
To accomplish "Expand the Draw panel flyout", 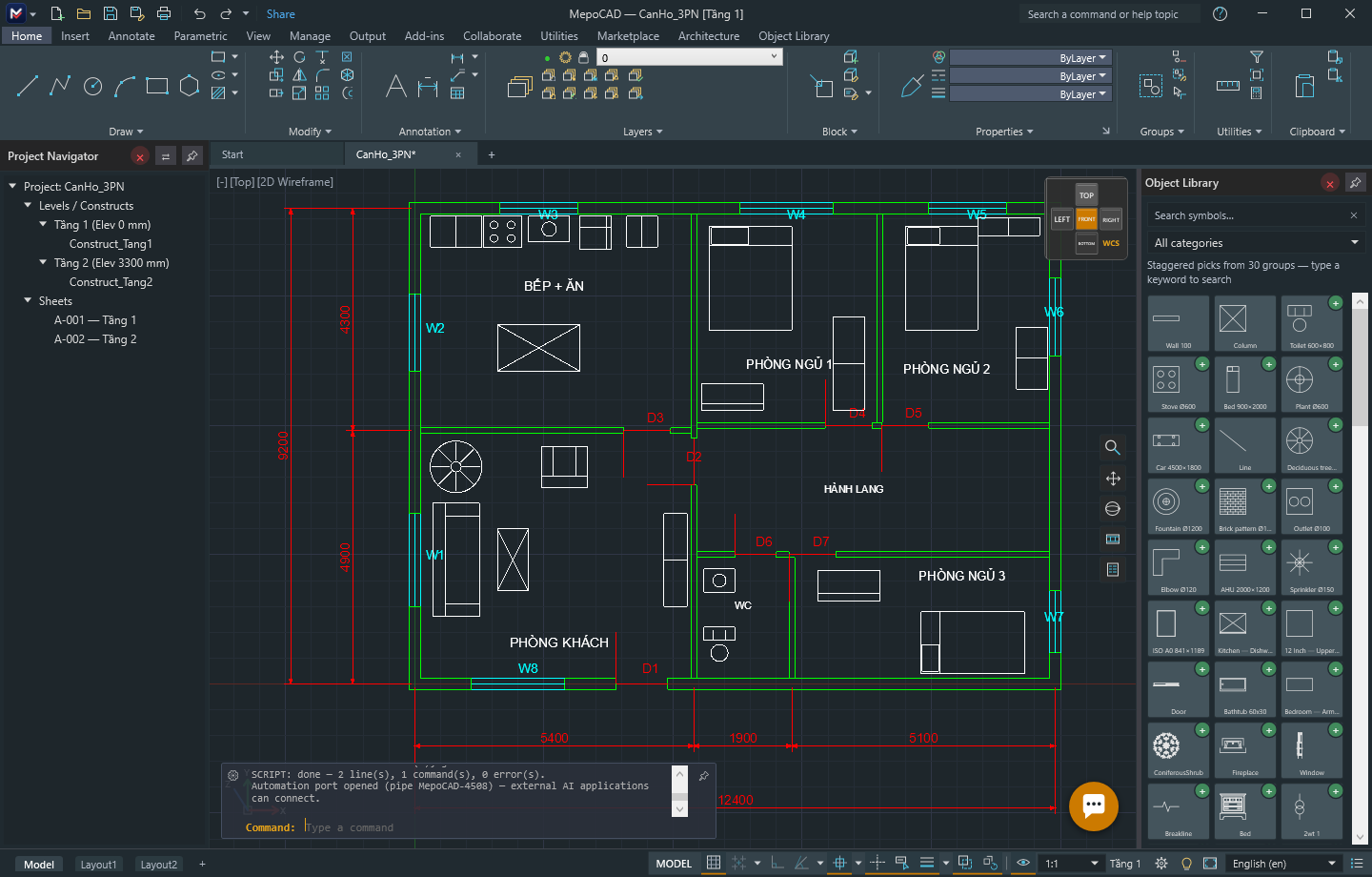I will pos(126,132).
